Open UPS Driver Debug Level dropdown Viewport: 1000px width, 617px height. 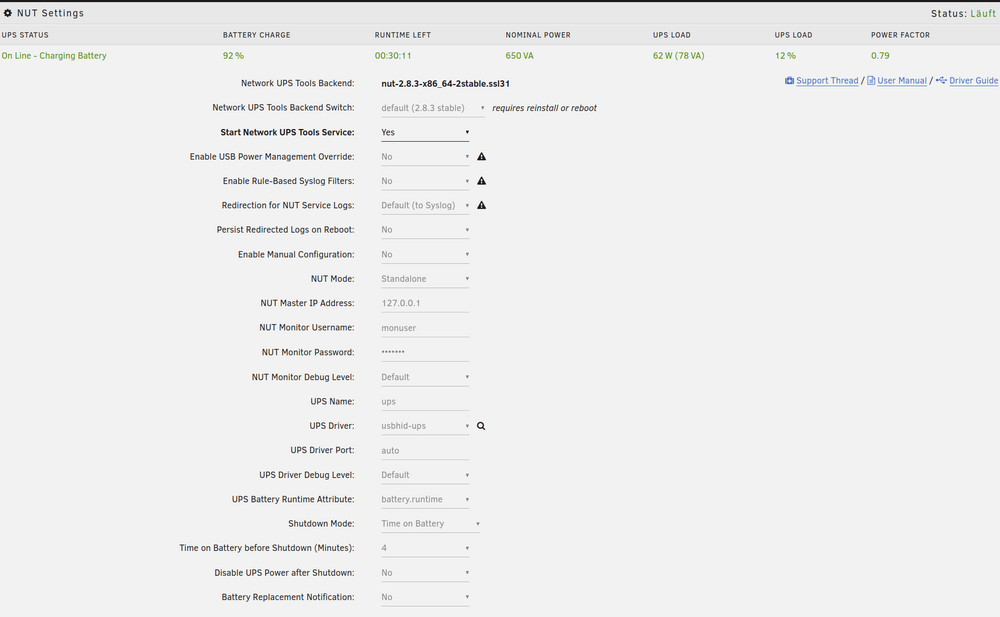tap(425, 475)
